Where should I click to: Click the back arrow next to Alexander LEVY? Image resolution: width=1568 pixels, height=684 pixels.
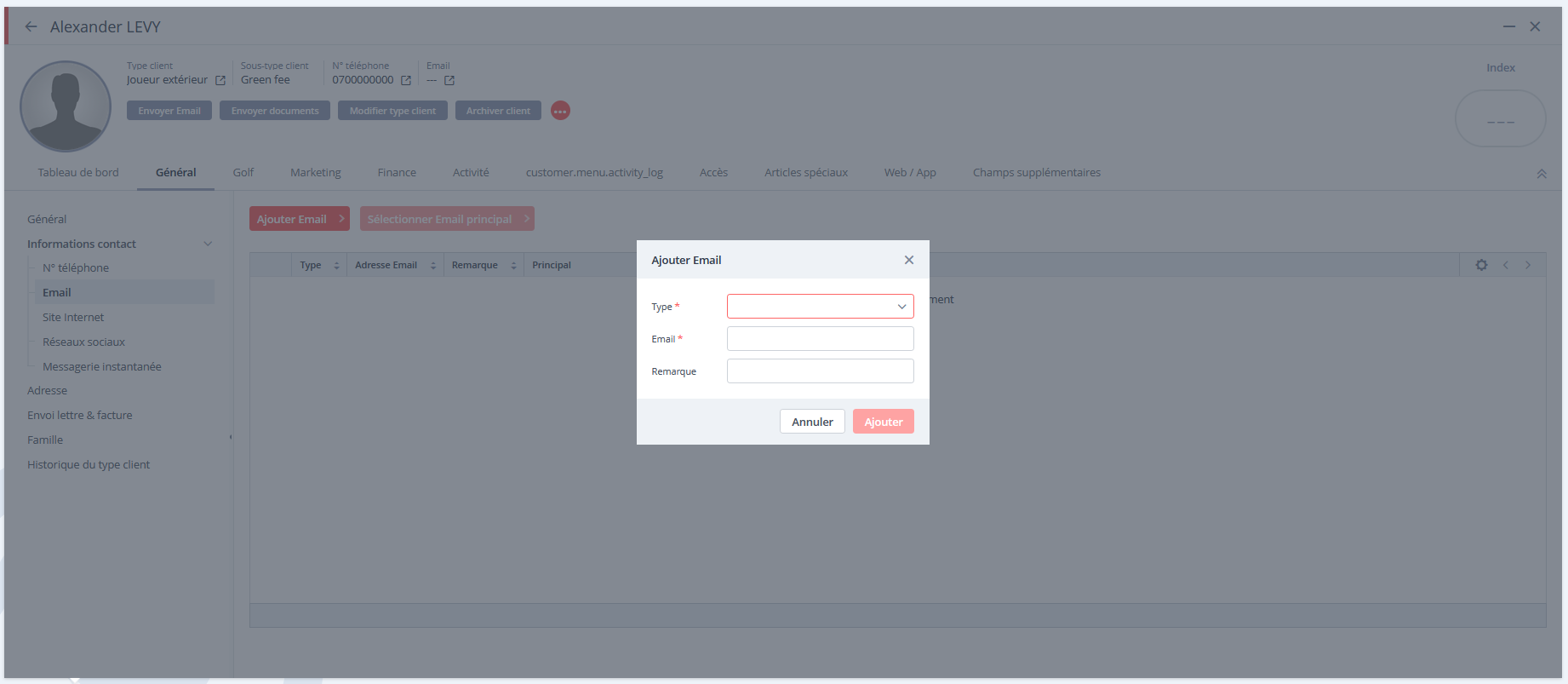(31, 26)
